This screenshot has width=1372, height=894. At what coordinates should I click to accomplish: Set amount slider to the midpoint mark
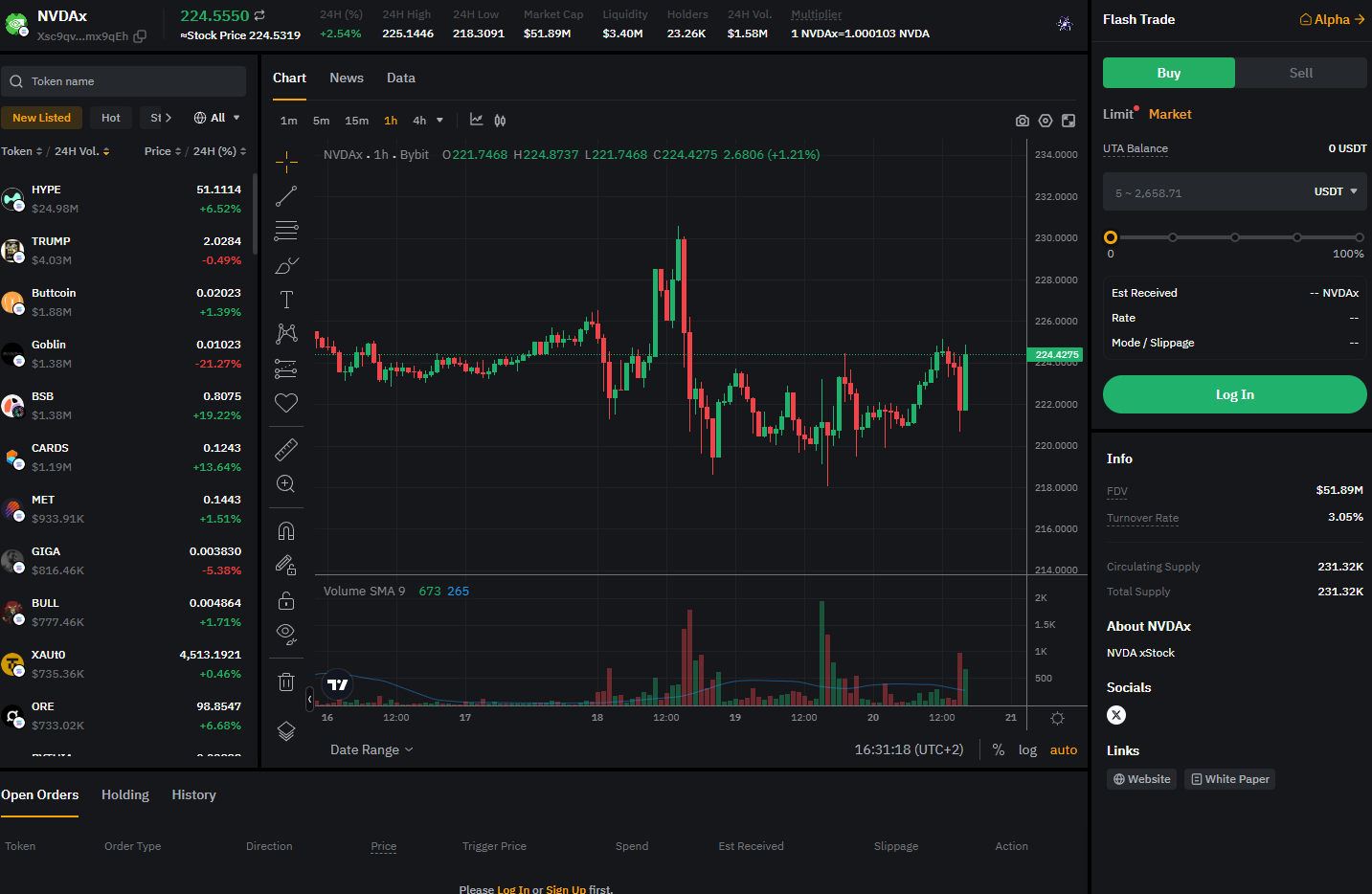pyautogui.click(x=1235, y=237)
